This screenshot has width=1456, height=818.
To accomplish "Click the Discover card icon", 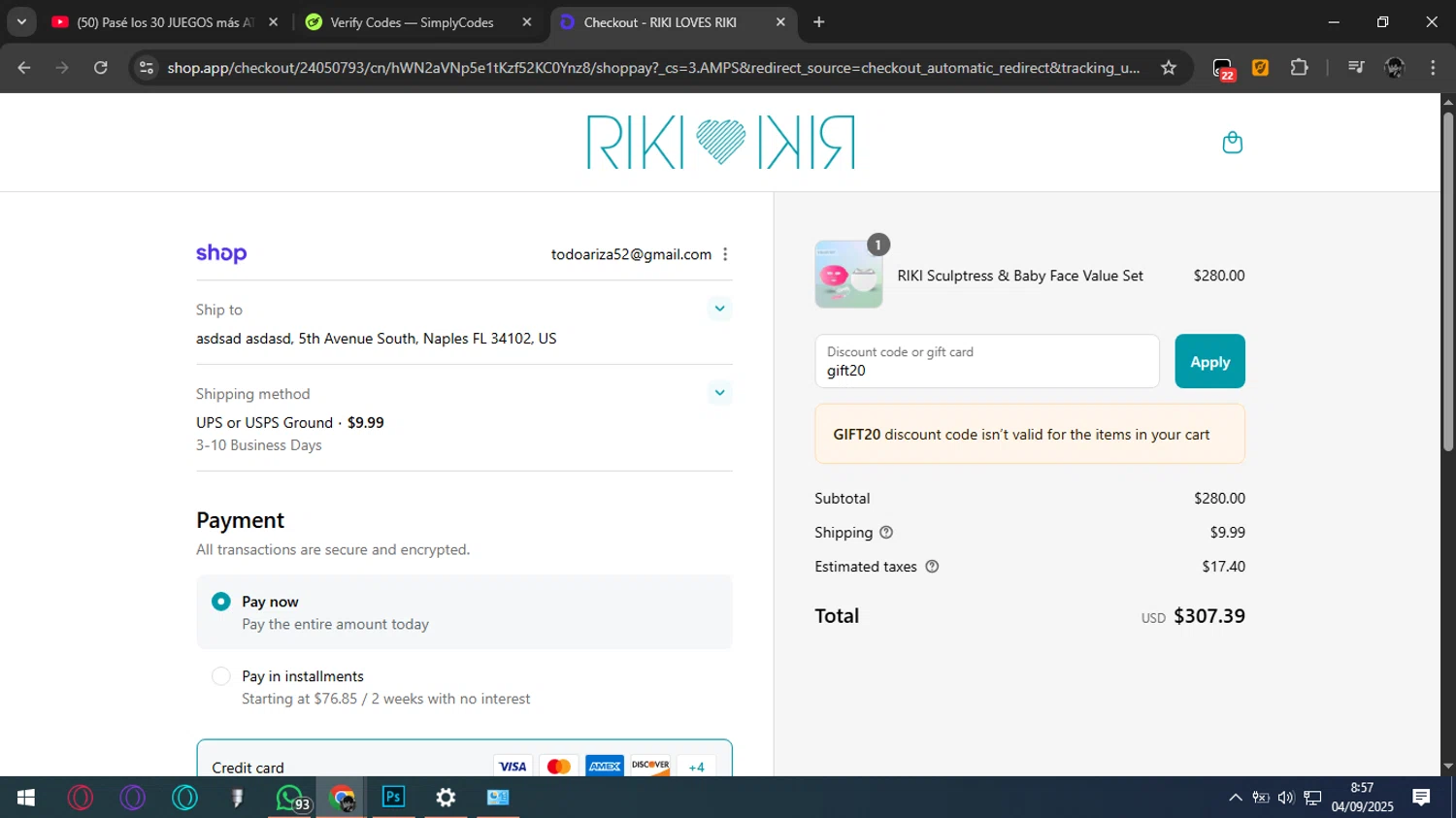I will 650,767.
